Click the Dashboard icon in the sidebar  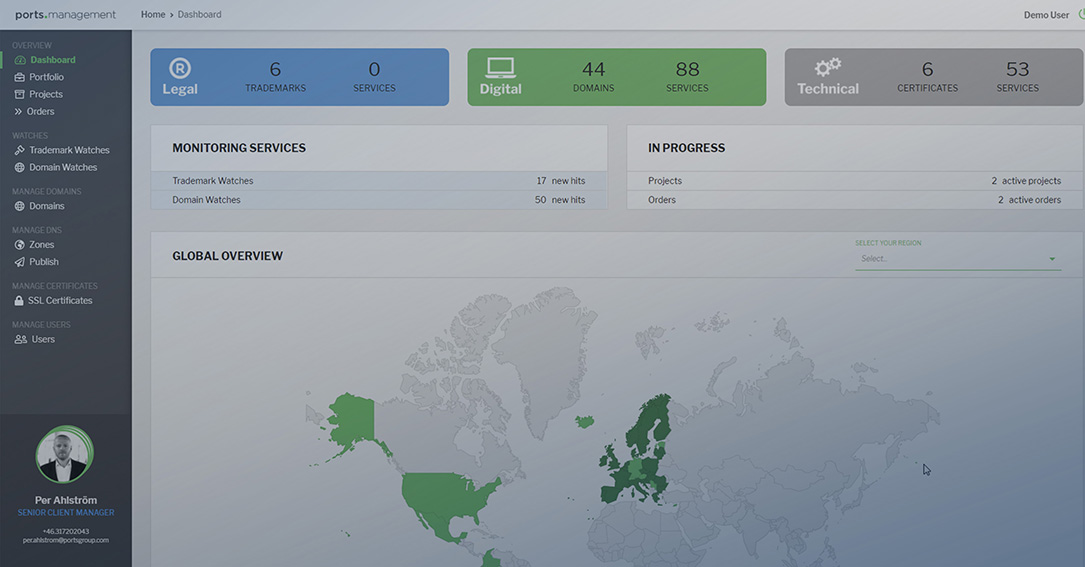click(x=20, y=60)
